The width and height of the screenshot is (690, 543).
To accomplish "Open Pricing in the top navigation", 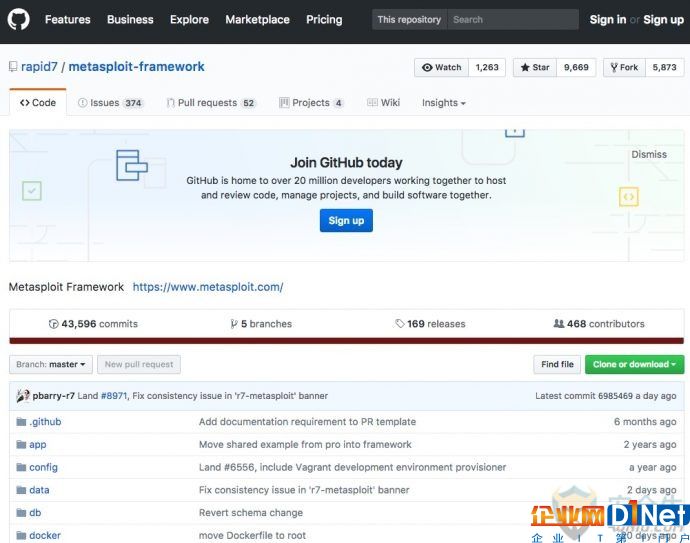I will click(324, 19).
